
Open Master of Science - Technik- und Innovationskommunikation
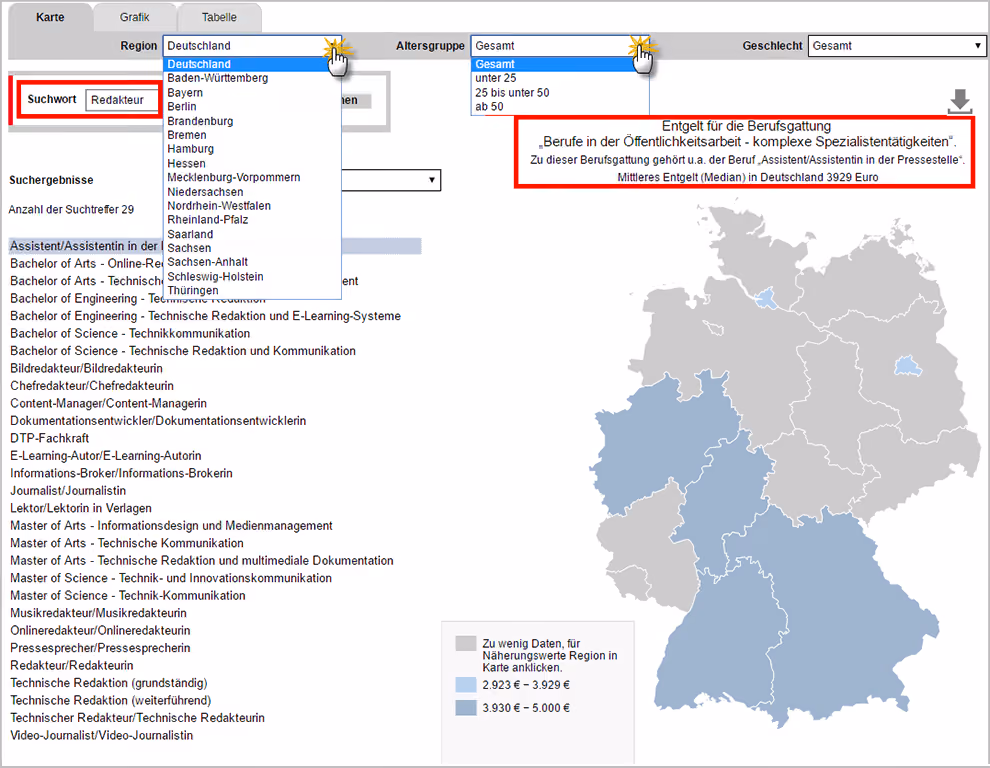click(x=171, y=578)
